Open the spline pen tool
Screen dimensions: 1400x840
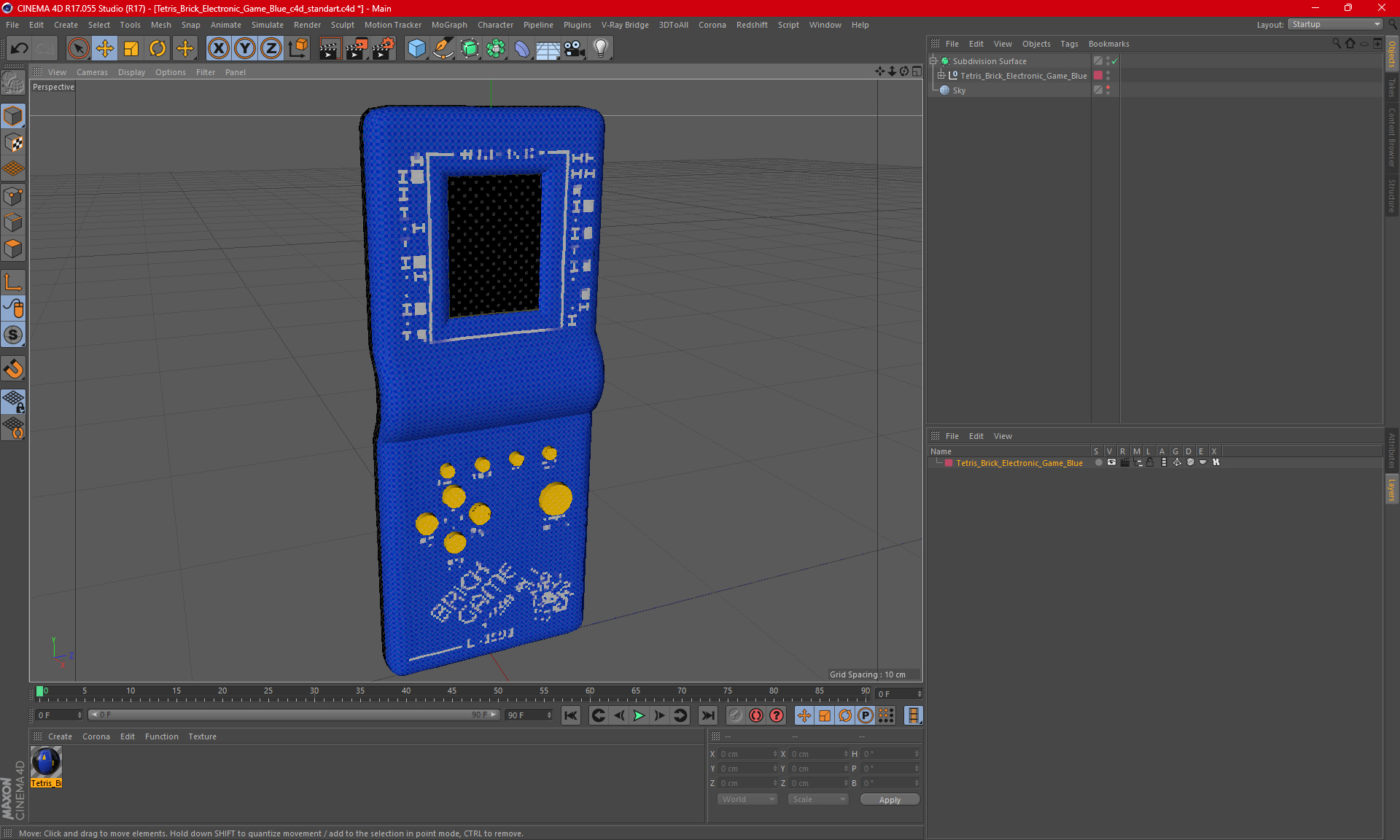point(443,48)
